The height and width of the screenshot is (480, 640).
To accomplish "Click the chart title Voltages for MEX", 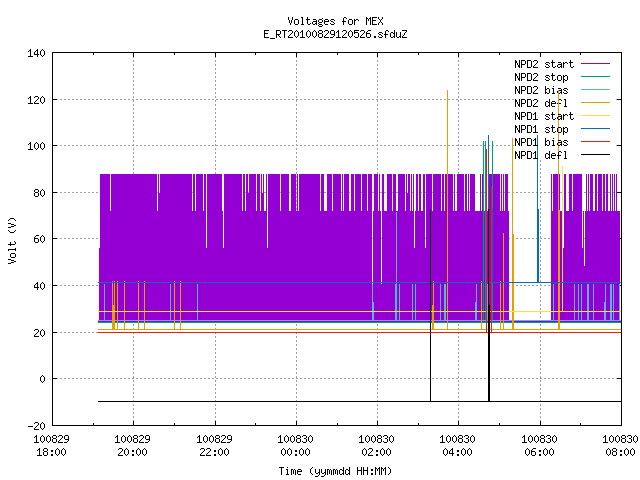I will (x=335, y=21).
